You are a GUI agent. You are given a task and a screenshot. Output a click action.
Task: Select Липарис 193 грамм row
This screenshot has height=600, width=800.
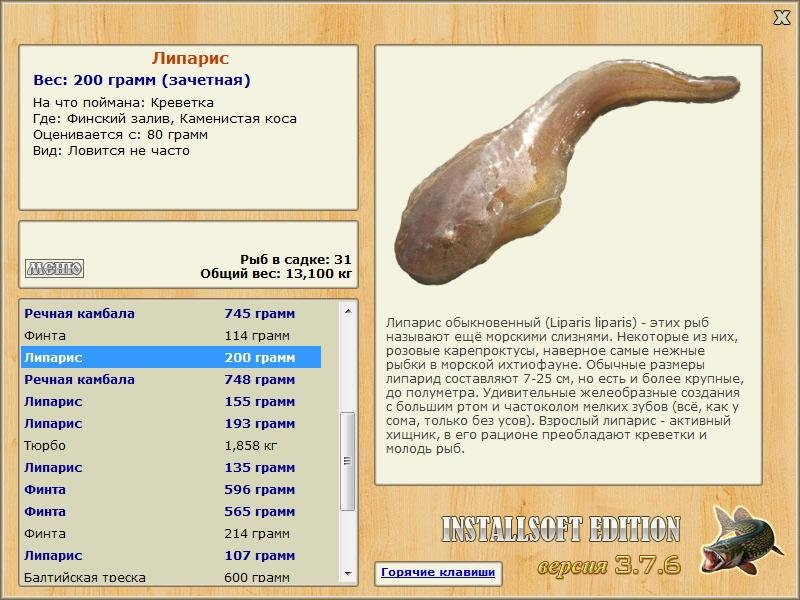pyautogui.click(x=171, y=423)
